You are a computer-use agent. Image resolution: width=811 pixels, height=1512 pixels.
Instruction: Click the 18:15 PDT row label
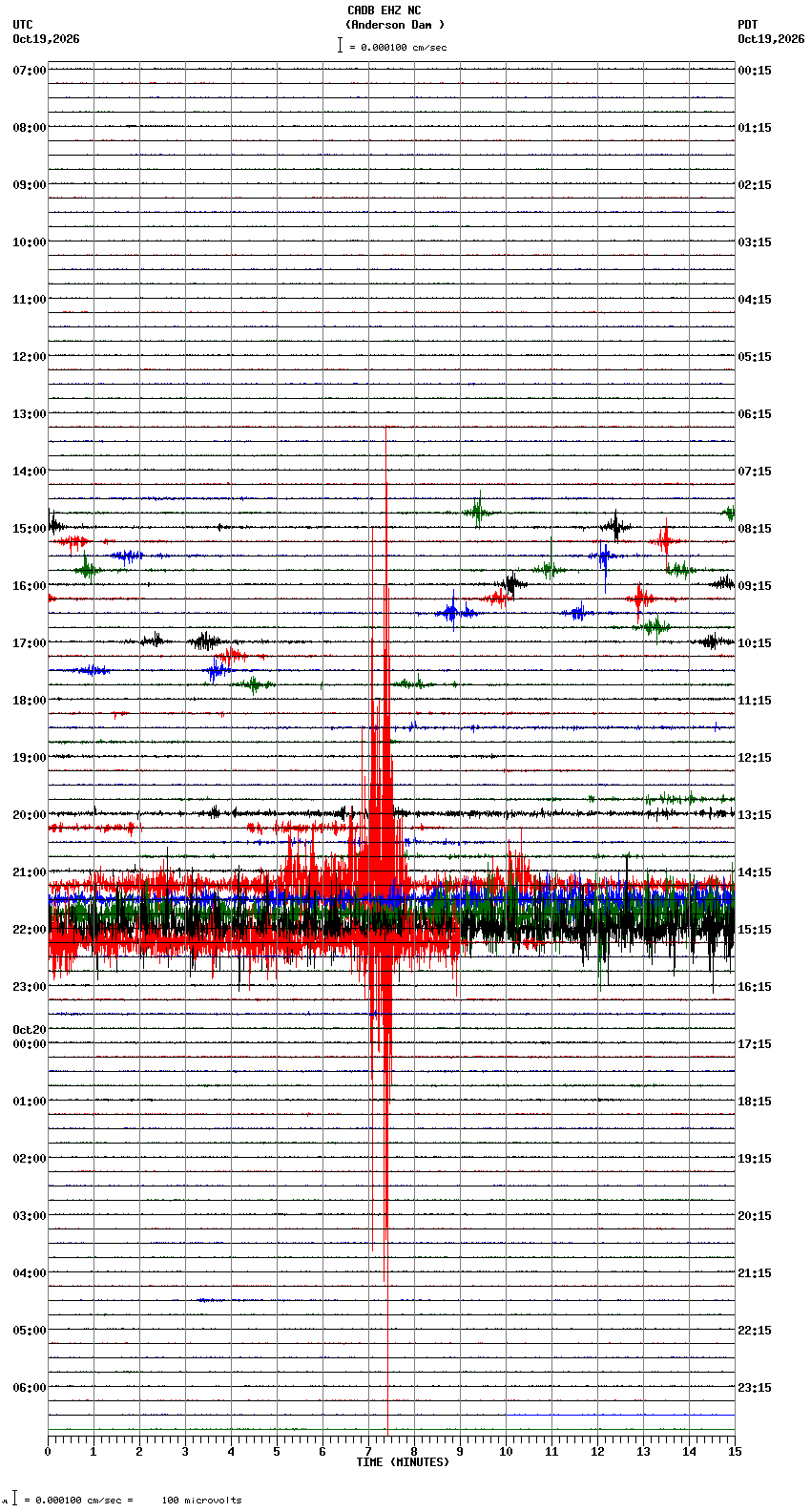[x=755, y=1102]
